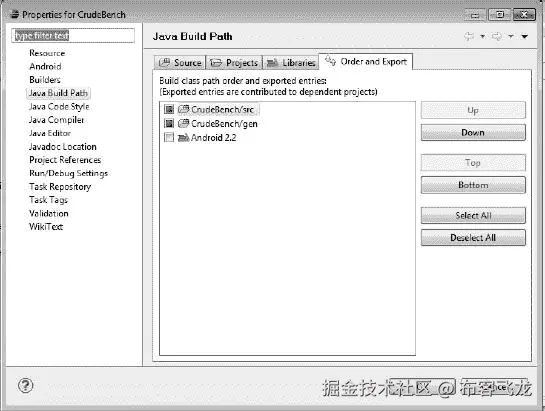Click Select All button

tap(473, 216)
